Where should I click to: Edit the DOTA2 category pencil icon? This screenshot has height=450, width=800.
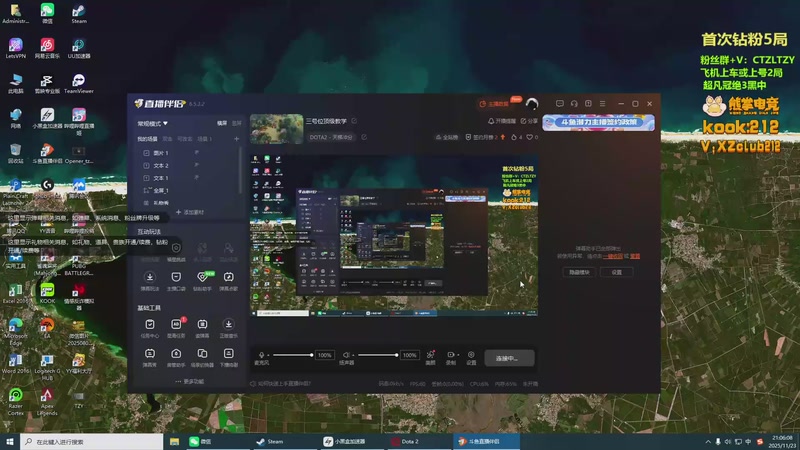point(364,137)
